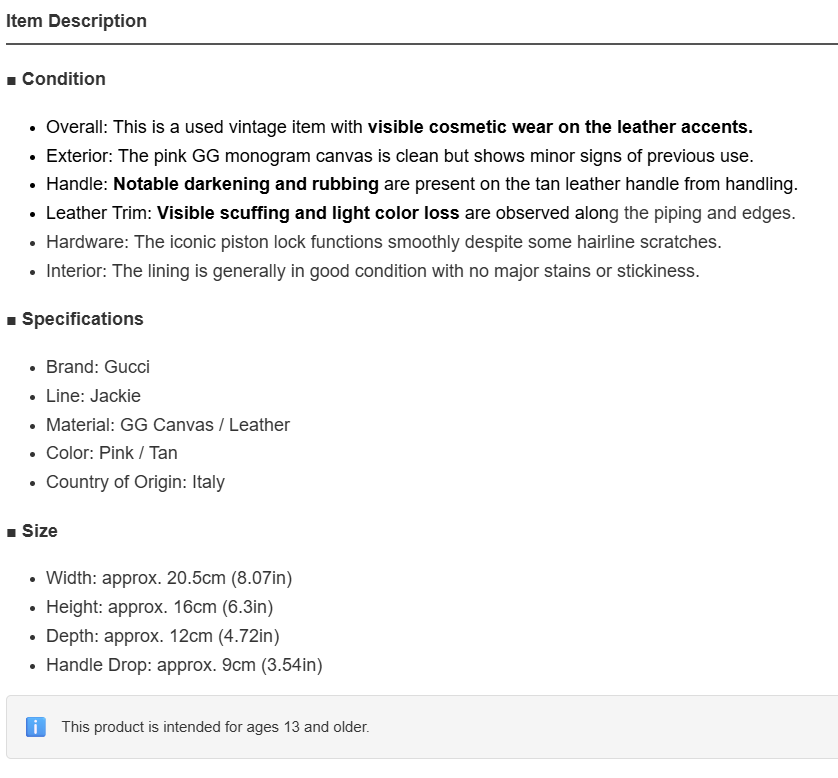838x778 pixels.
Task: Click the Size heading text
Action: tap(40, 531)
